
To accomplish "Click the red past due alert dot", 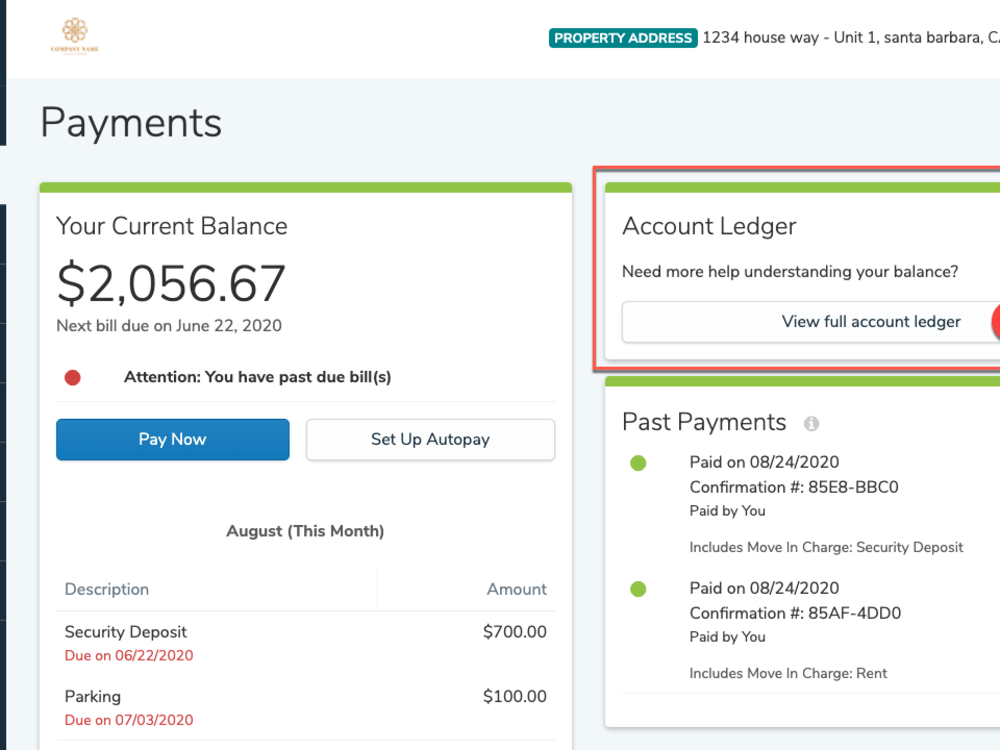I will (x=73, y=378).
